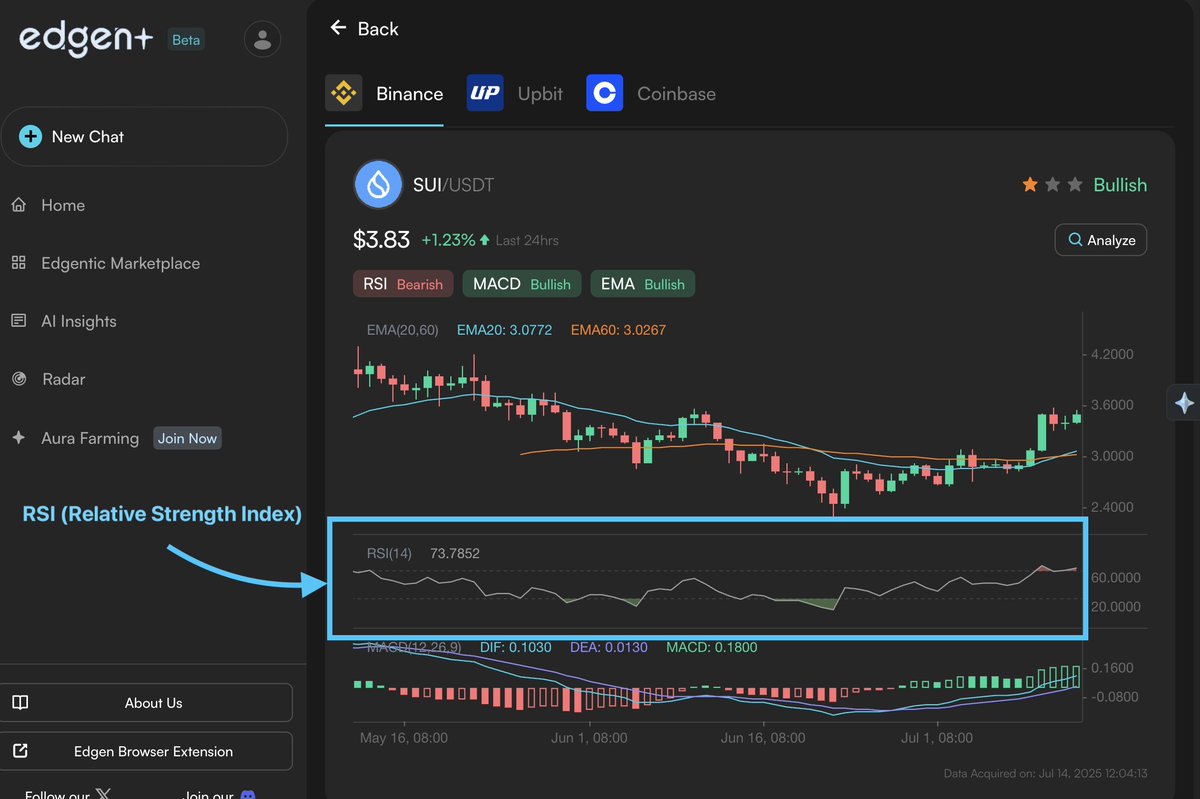Click the Home house icon
The width and height of the screenshot is (1200, 799).
[x=18, y=205]
